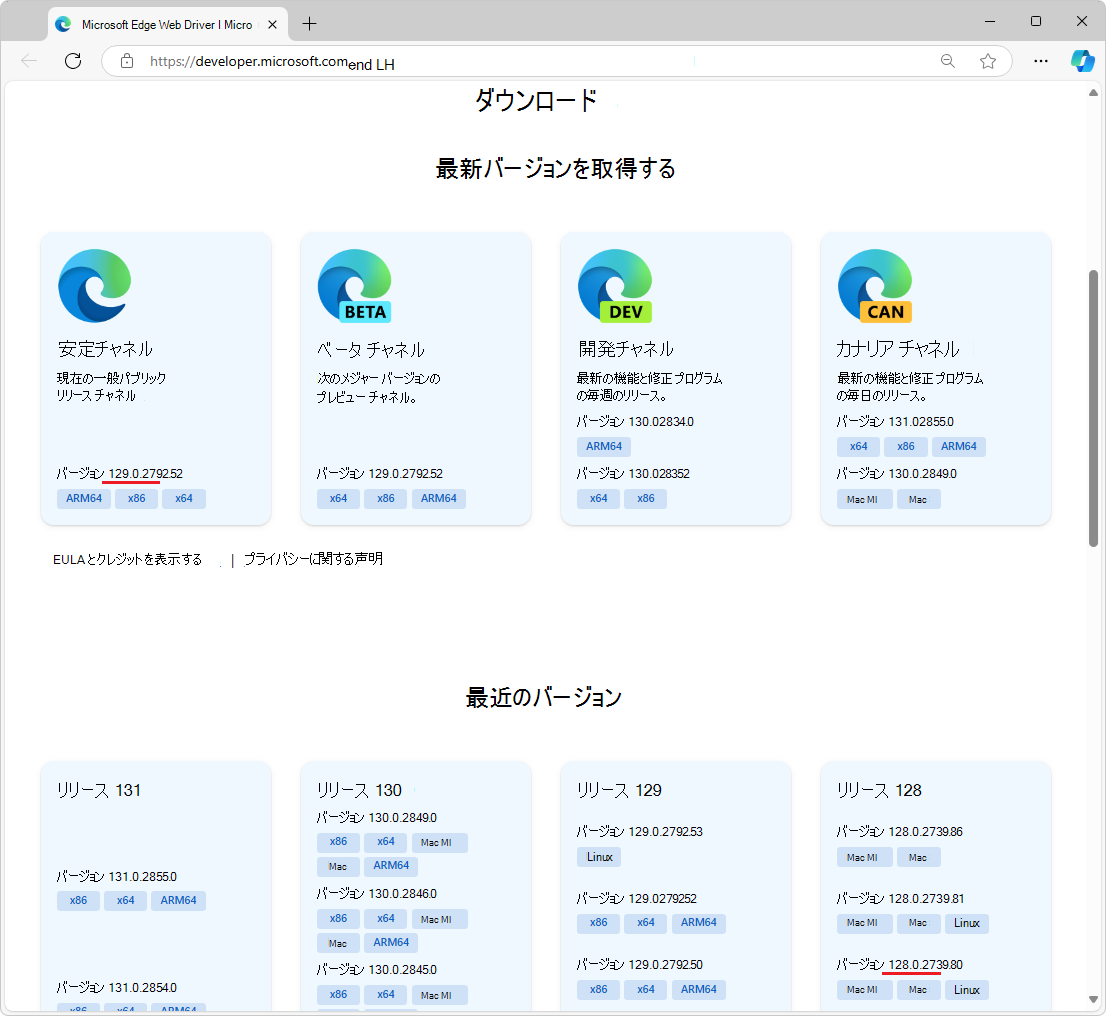Download x64 driver in Beta channel card
The height and width of the screenshot is (1016, 1106).
point(339,499)
